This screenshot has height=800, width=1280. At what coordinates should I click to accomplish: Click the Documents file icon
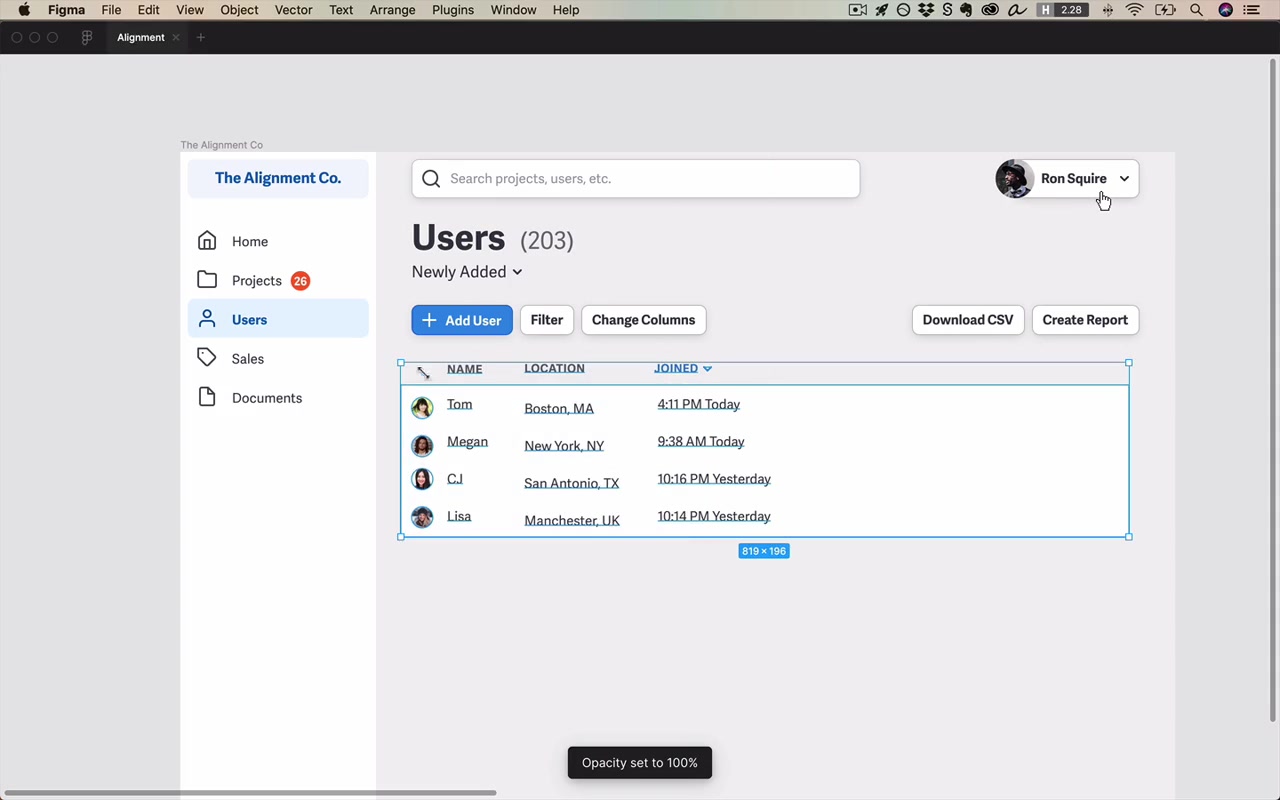coord(207,397)
